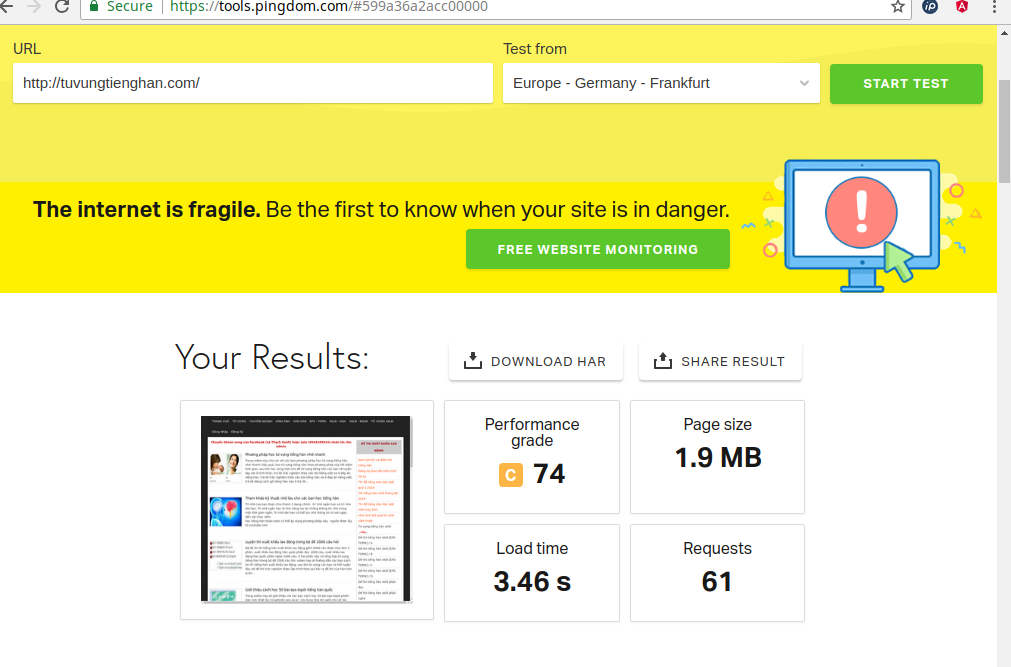Click the SHARE RESULT button
Viewport: 1011px width, 667px height.
click(x=720, y=361)
